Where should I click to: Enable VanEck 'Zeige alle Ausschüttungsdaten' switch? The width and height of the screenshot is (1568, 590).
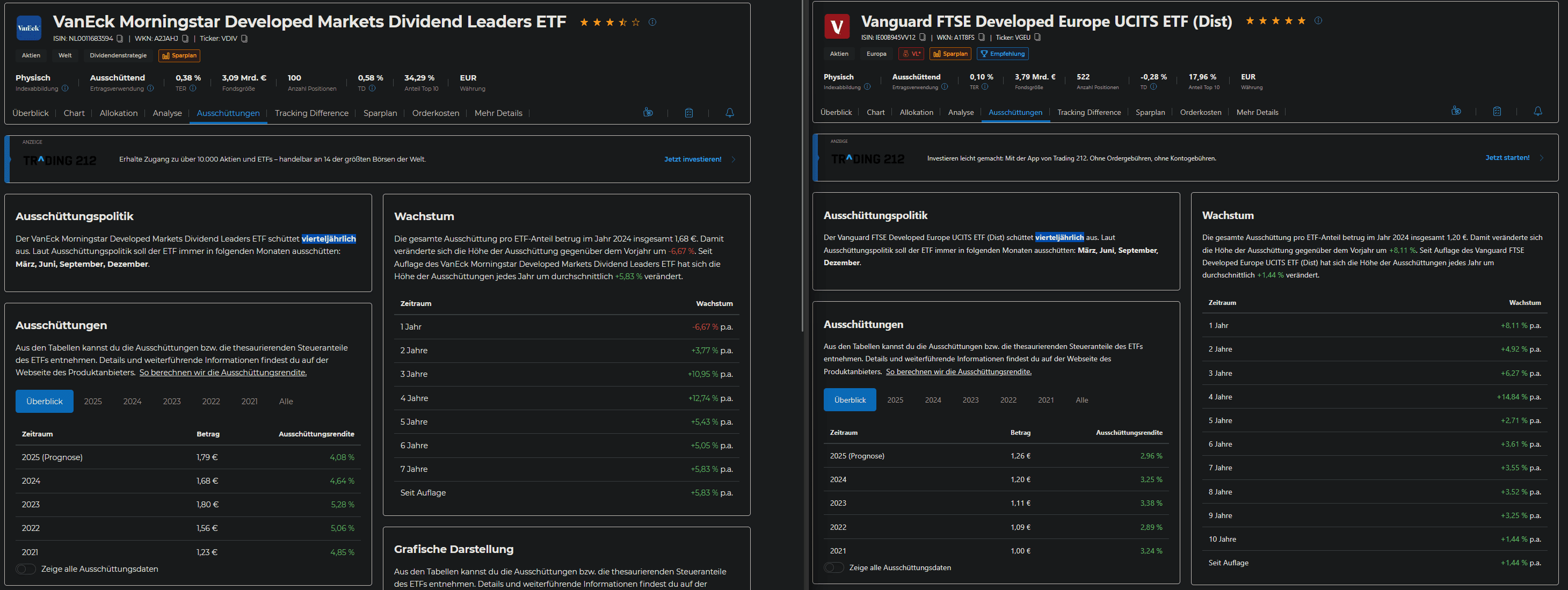(x=26, y=569)
